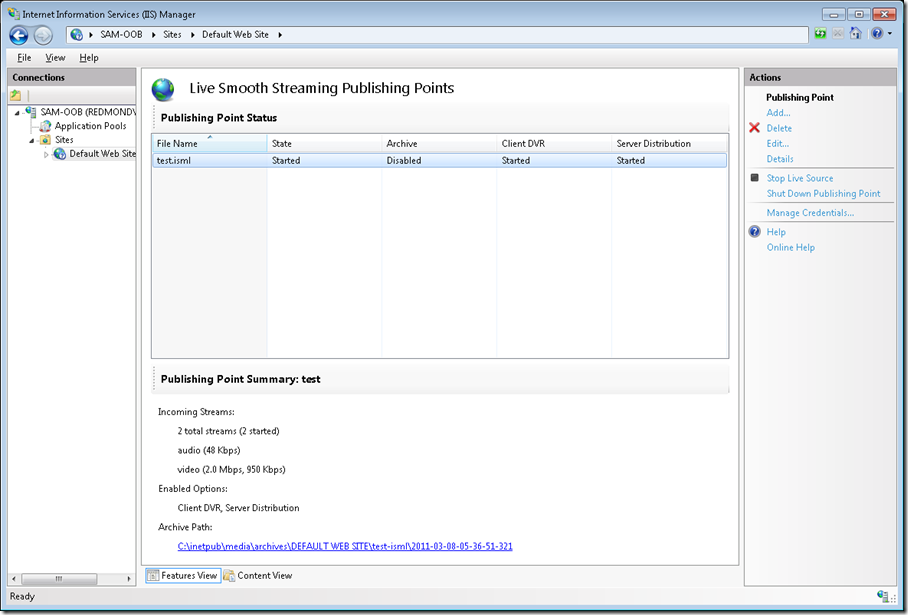Image resolution: width=908 pixels, height=615 pixels.
Task: Select Sites in Connections tree
Action: (x=64, y=140)
